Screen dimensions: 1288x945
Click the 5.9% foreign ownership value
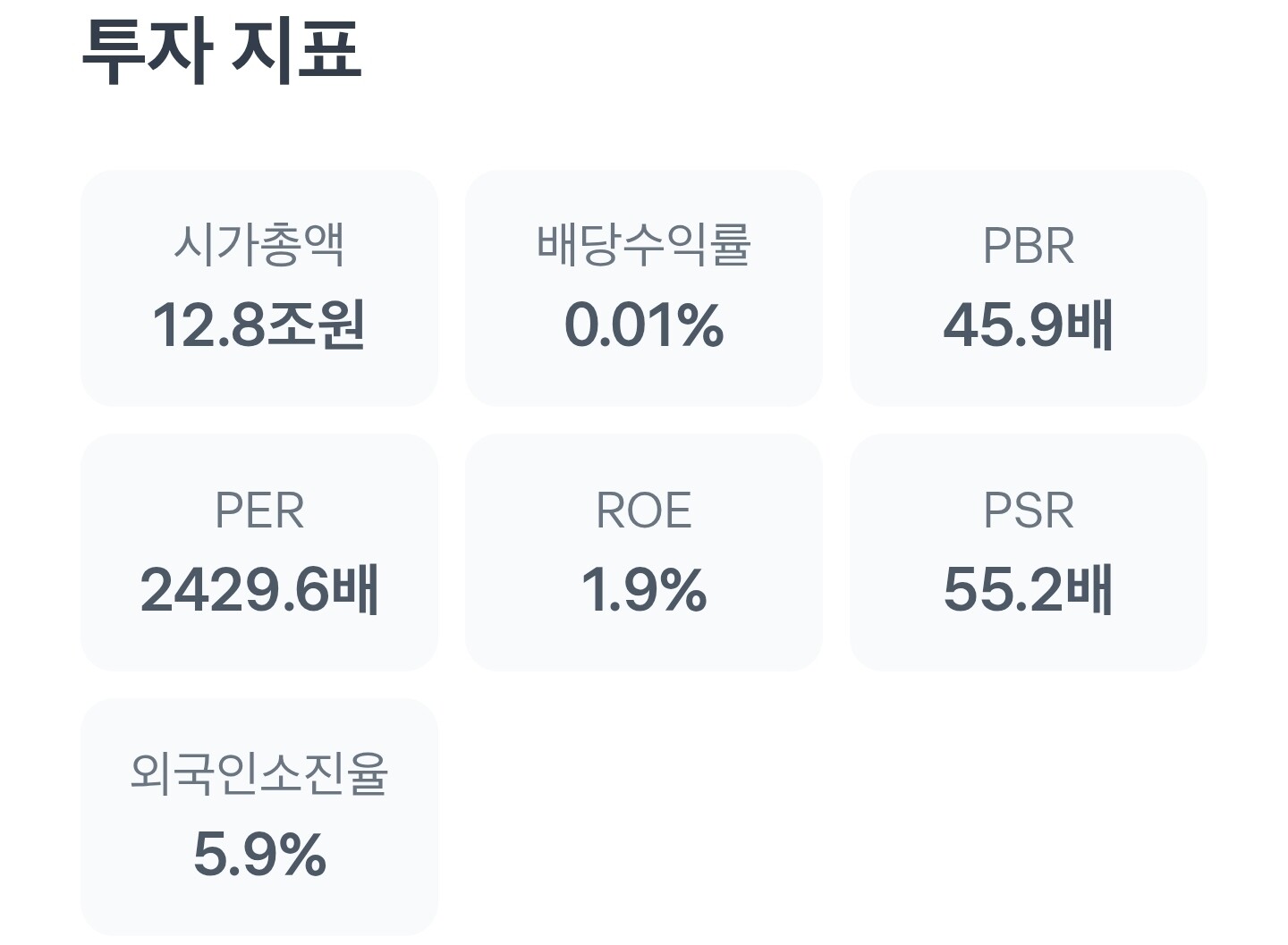tap(258, 854)
